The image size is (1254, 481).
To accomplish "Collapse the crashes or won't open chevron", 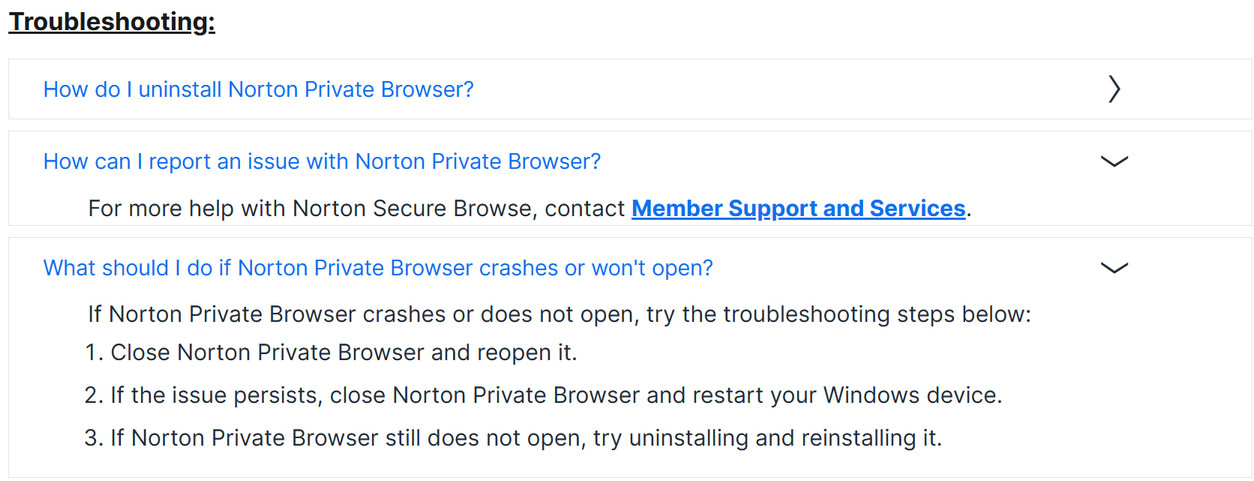I will pyautogui.click(x=1114, y=268).
